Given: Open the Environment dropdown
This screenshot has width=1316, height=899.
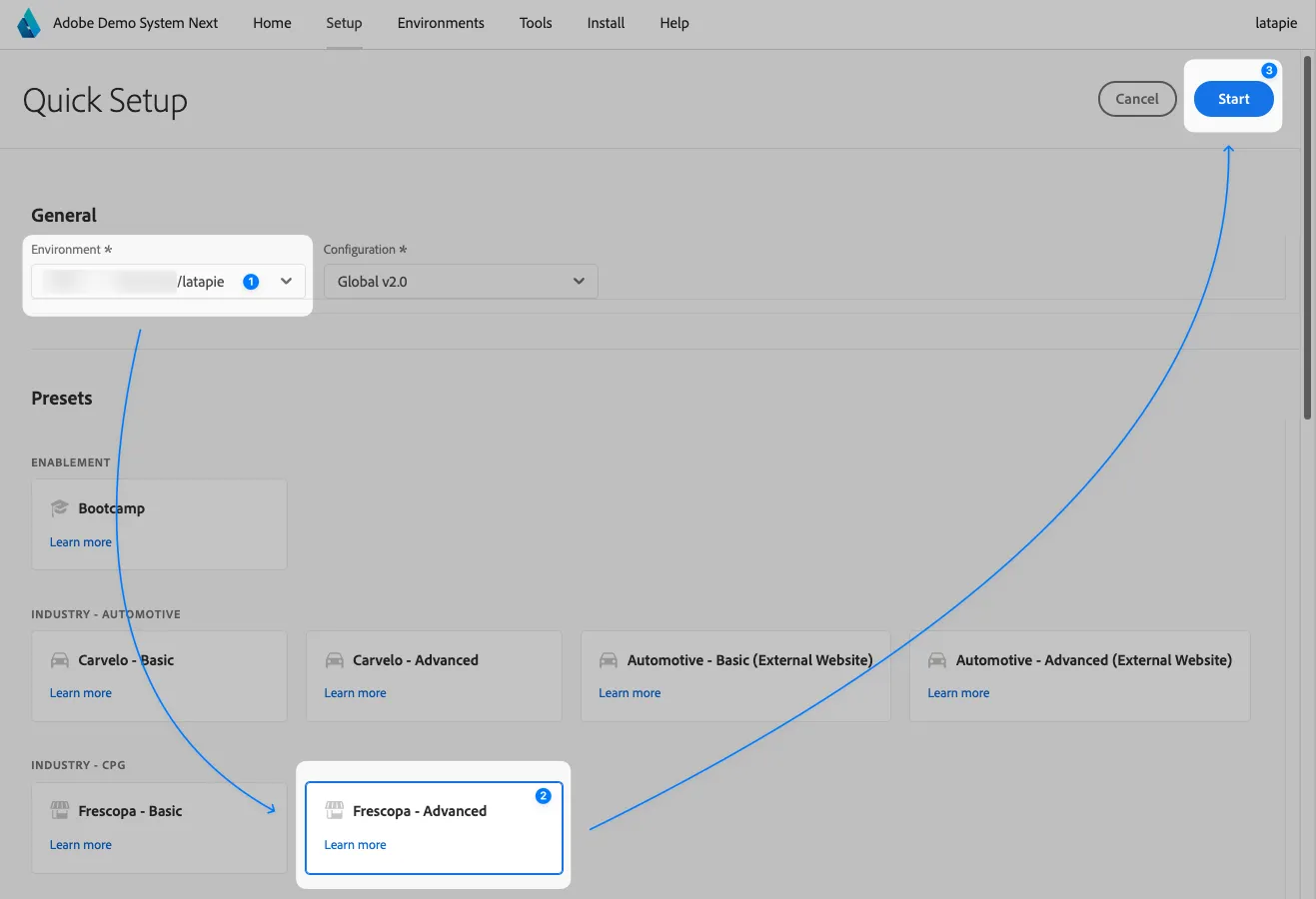Looking at the screenshot, I should (168, 282).
